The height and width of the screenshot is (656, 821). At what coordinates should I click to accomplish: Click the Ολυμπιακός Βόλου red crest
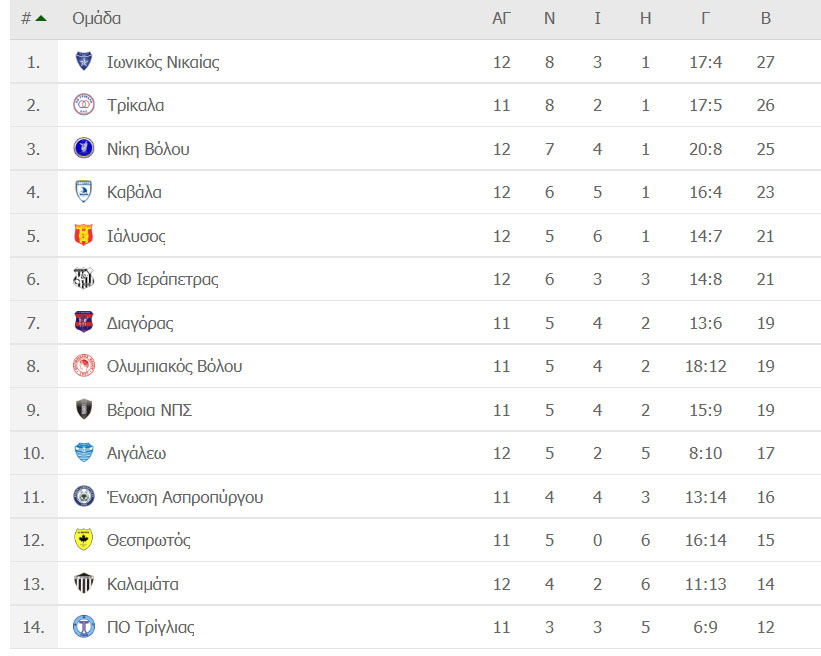tap(84, 365)
